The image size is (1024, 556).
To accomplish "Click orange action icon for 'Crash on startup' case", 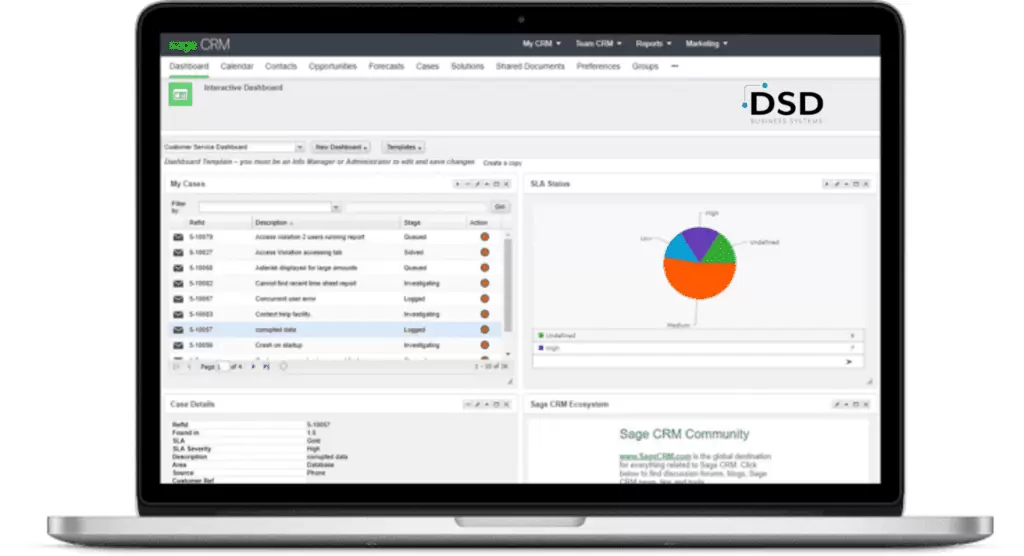I will pyautogui.click(x=485, y=344).
